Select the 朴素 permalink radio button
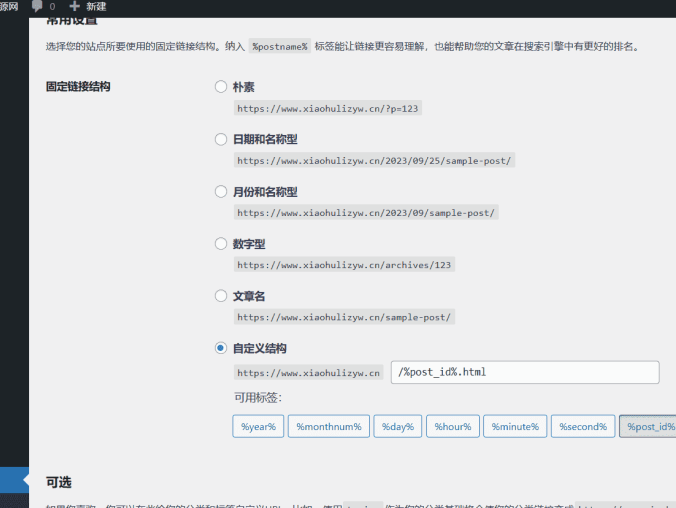The height and width of the screenshot is (508, 676). pyautogui.click(x=221, y=87)
